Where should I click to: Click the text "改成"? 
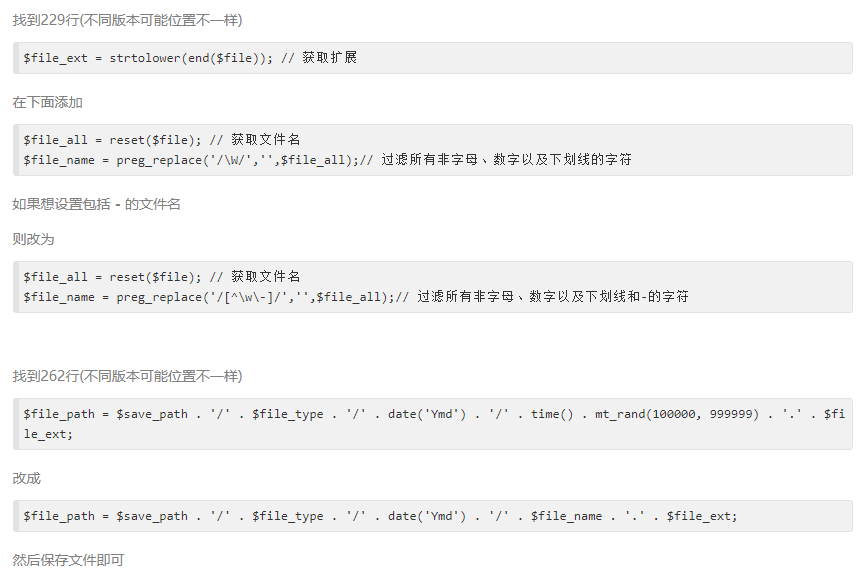(26, 478)
